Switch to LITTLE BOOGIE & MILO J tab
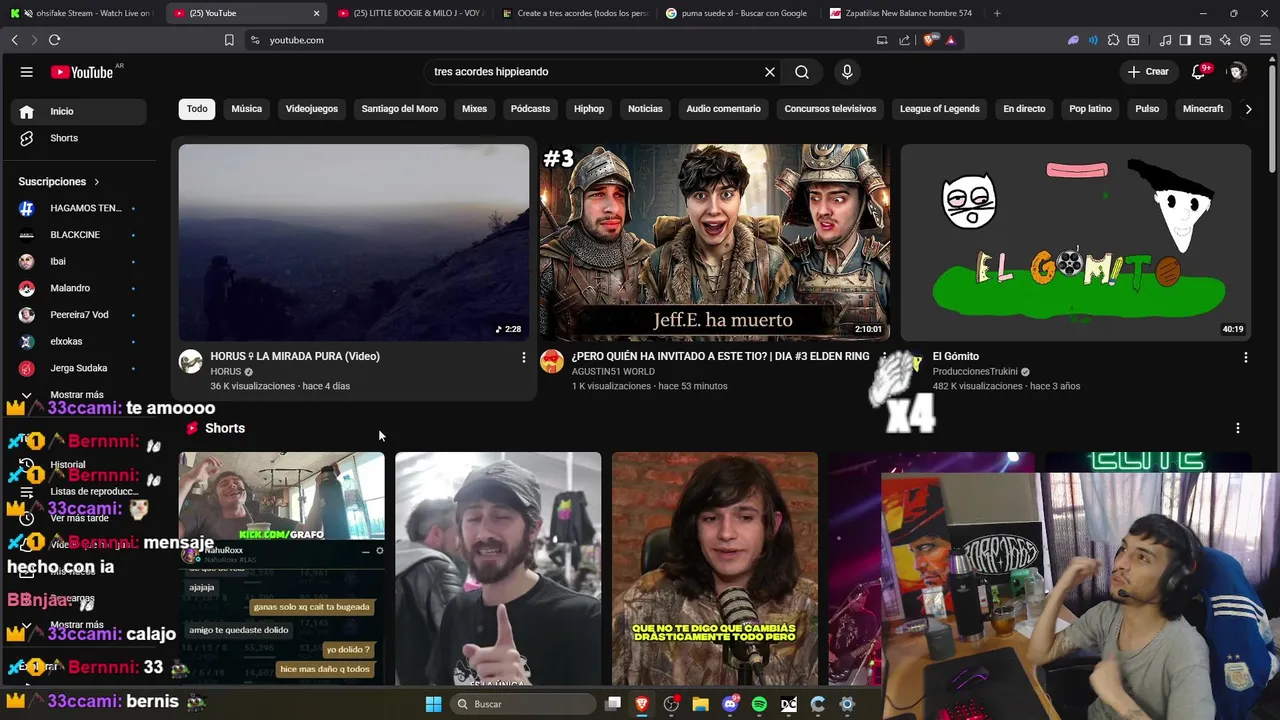This screenshot has height=720, width=1280. [x=410, y=13]
